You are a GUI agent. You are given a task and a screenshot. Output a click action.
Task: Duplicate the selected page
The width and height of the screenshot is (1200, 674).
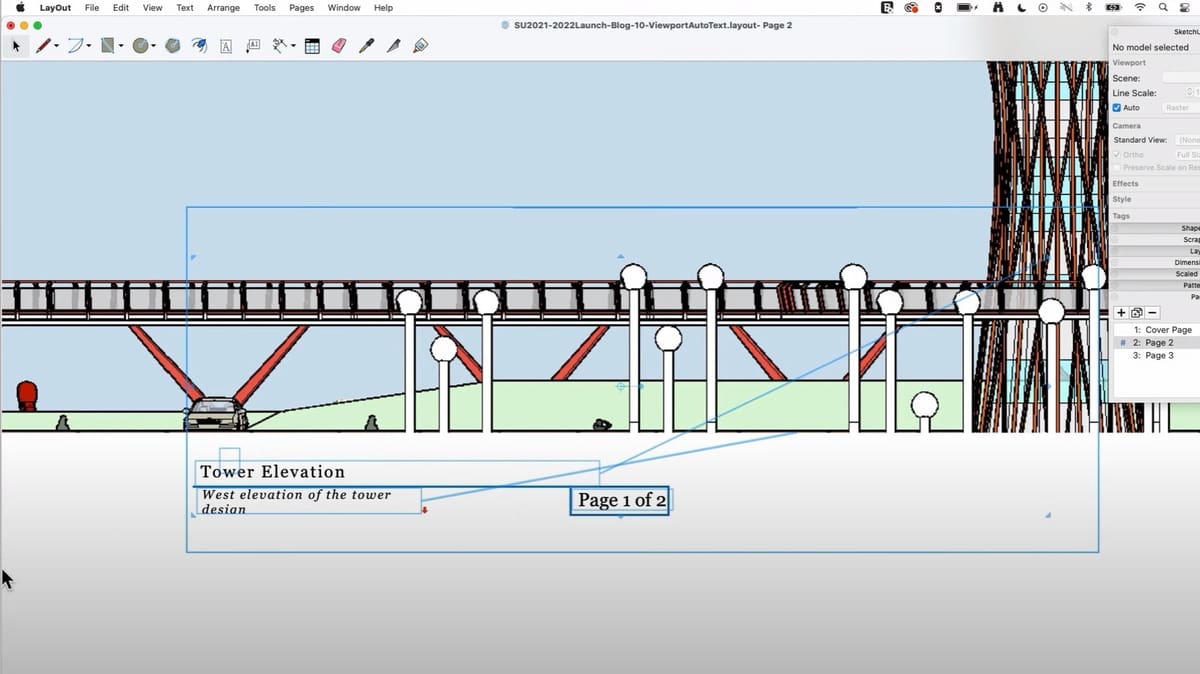(x=1136, y=313)
